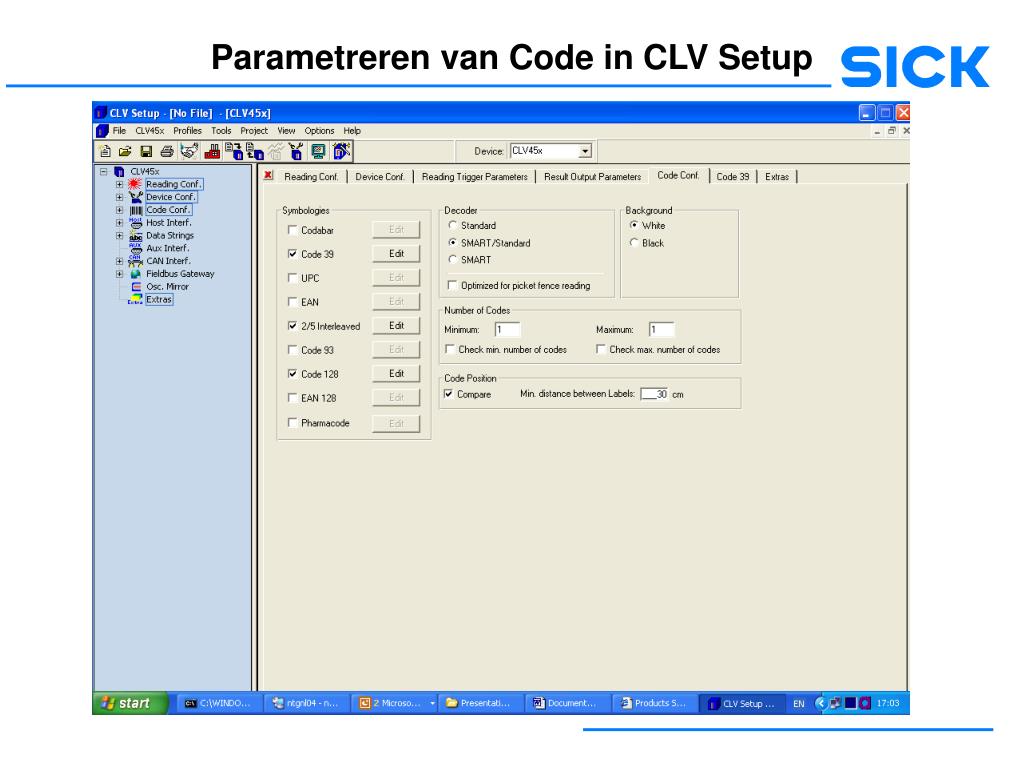Click the red X icon beside tabs
The width and height of the screenshot is (1024, 768).
click(x=268, y=175)
